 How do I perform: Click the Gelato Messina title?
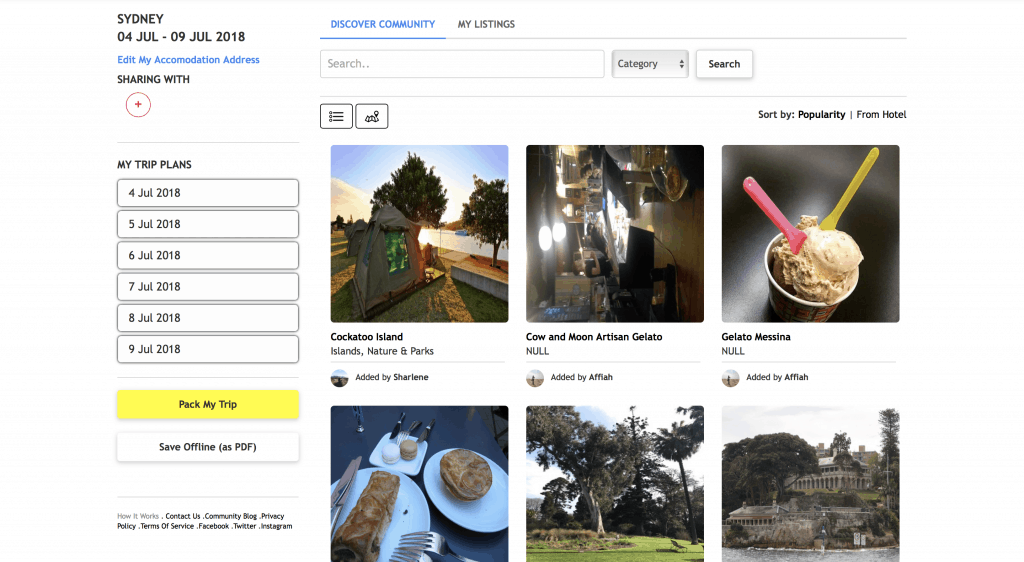coord(756,337)
